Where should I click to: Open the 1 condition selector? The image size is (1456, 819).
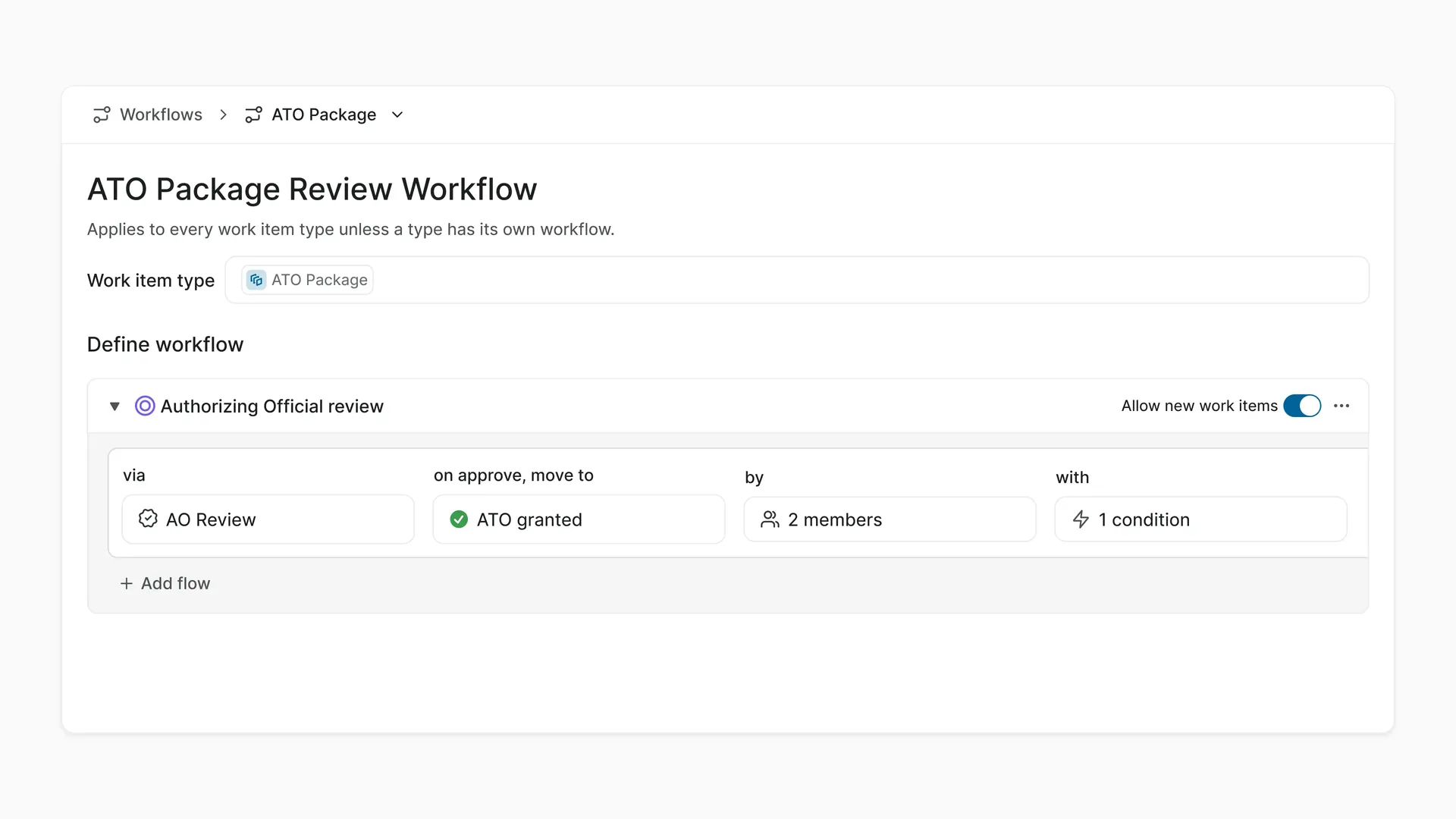[x=1201, y=519]
